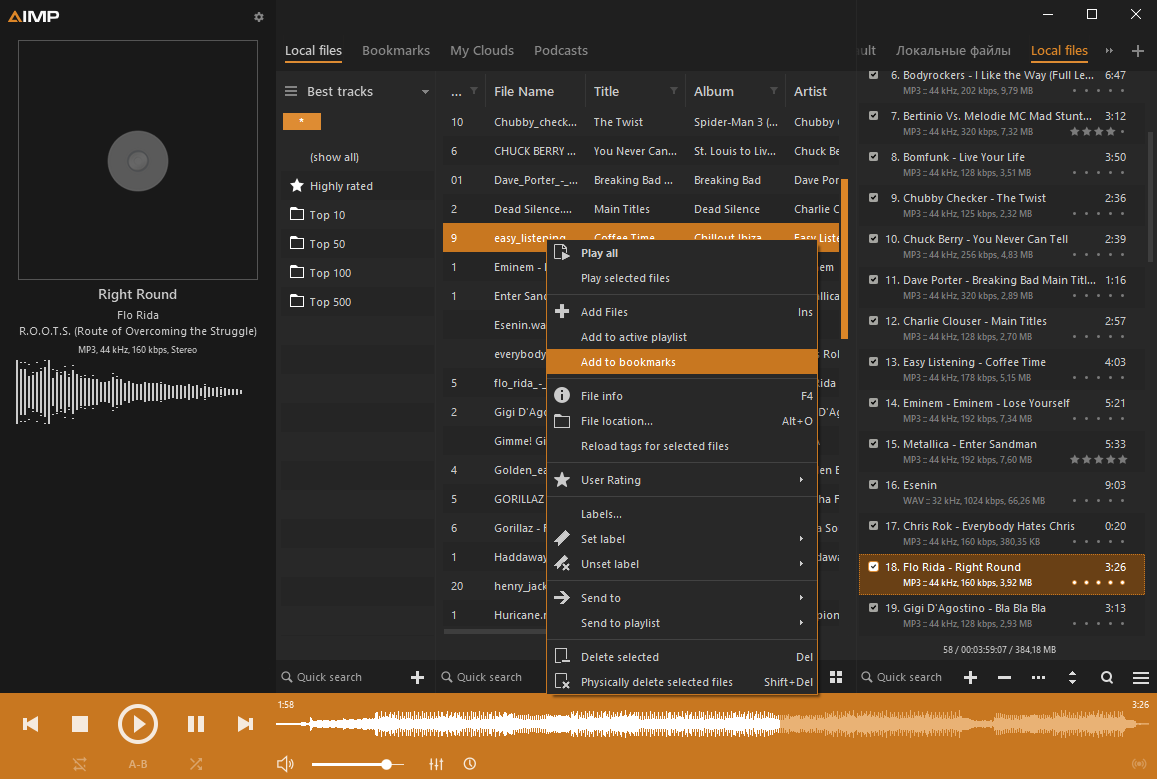Uncheck Easy Listening - Coffee Time checkbox

pyautogui.click(x=874, y=361)
